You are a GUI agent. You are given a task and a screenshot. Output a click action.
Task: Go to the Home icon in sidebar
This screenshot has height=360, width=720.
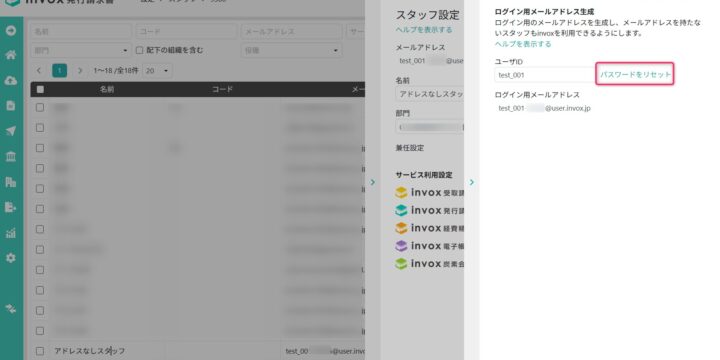coord(11,55)
